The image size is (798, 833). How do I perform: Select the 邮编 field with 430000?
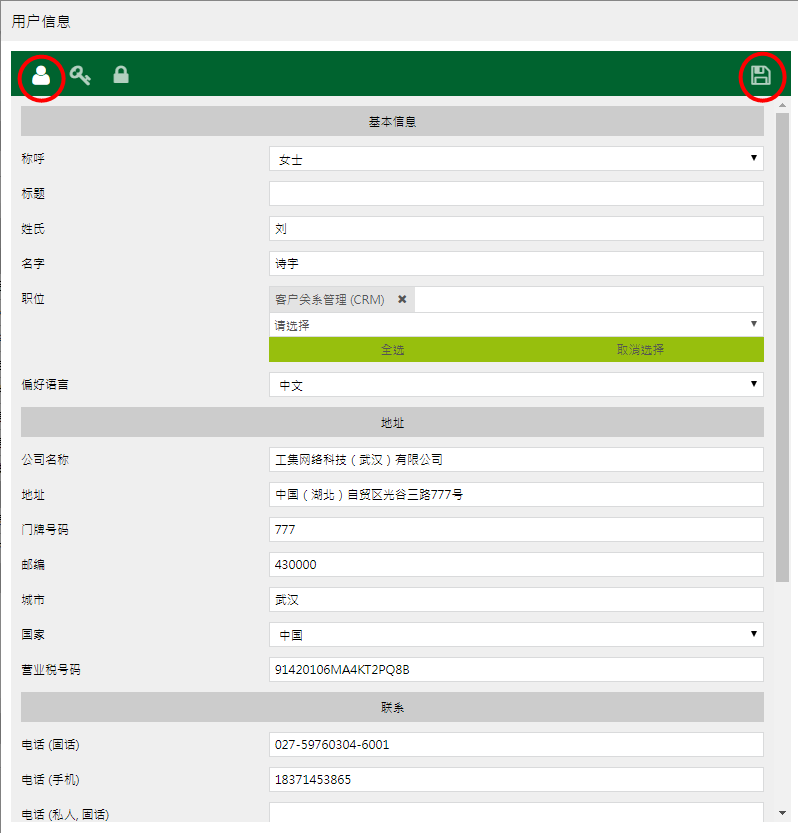(515, 565)
